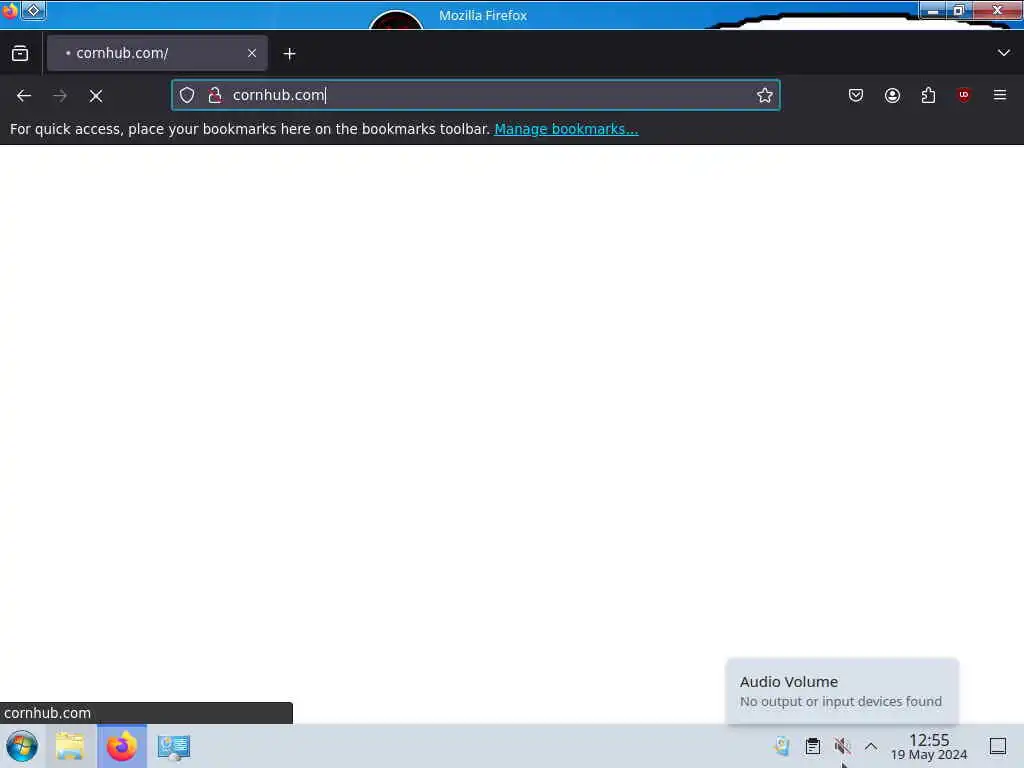Open system settings taskbar icon
Image resolution: width=1024 pixels, height=768 pixels.
(174, 746)
